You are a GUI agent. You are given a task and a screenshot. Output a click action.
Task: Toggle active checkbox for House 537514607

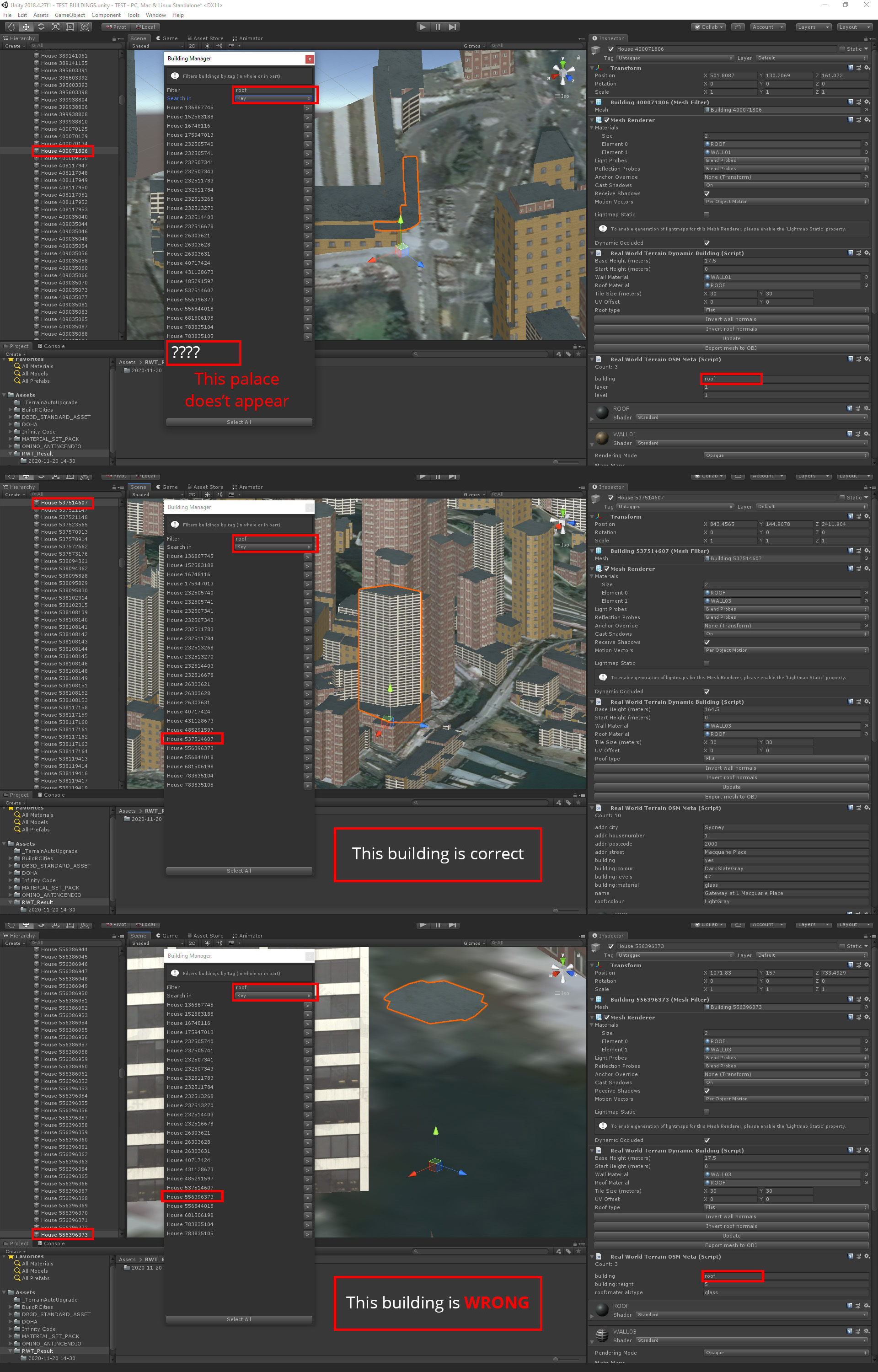coord(610,498)
